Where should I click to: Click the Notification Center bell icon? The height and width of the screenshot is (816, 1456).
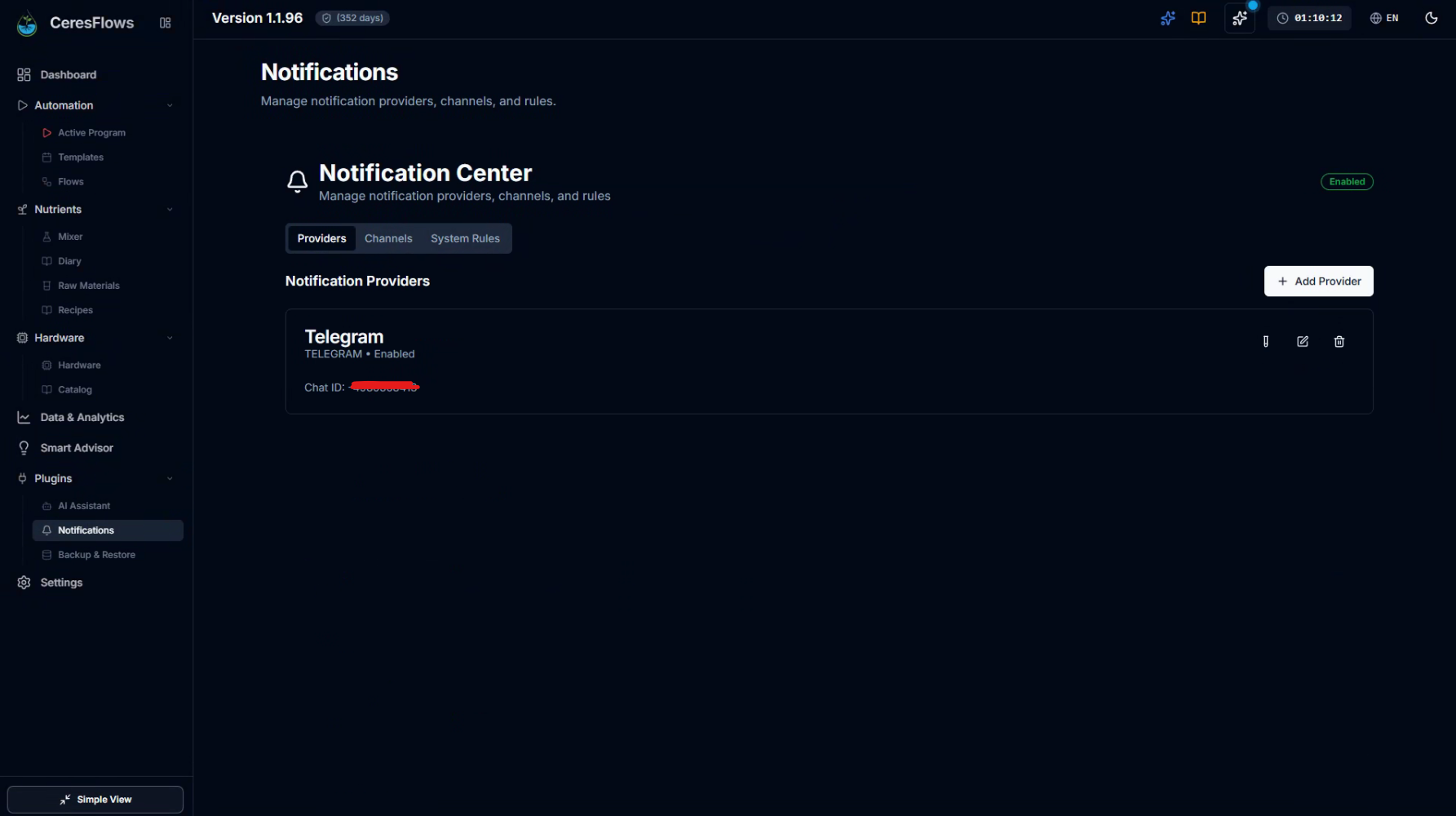tap(298, 181)
